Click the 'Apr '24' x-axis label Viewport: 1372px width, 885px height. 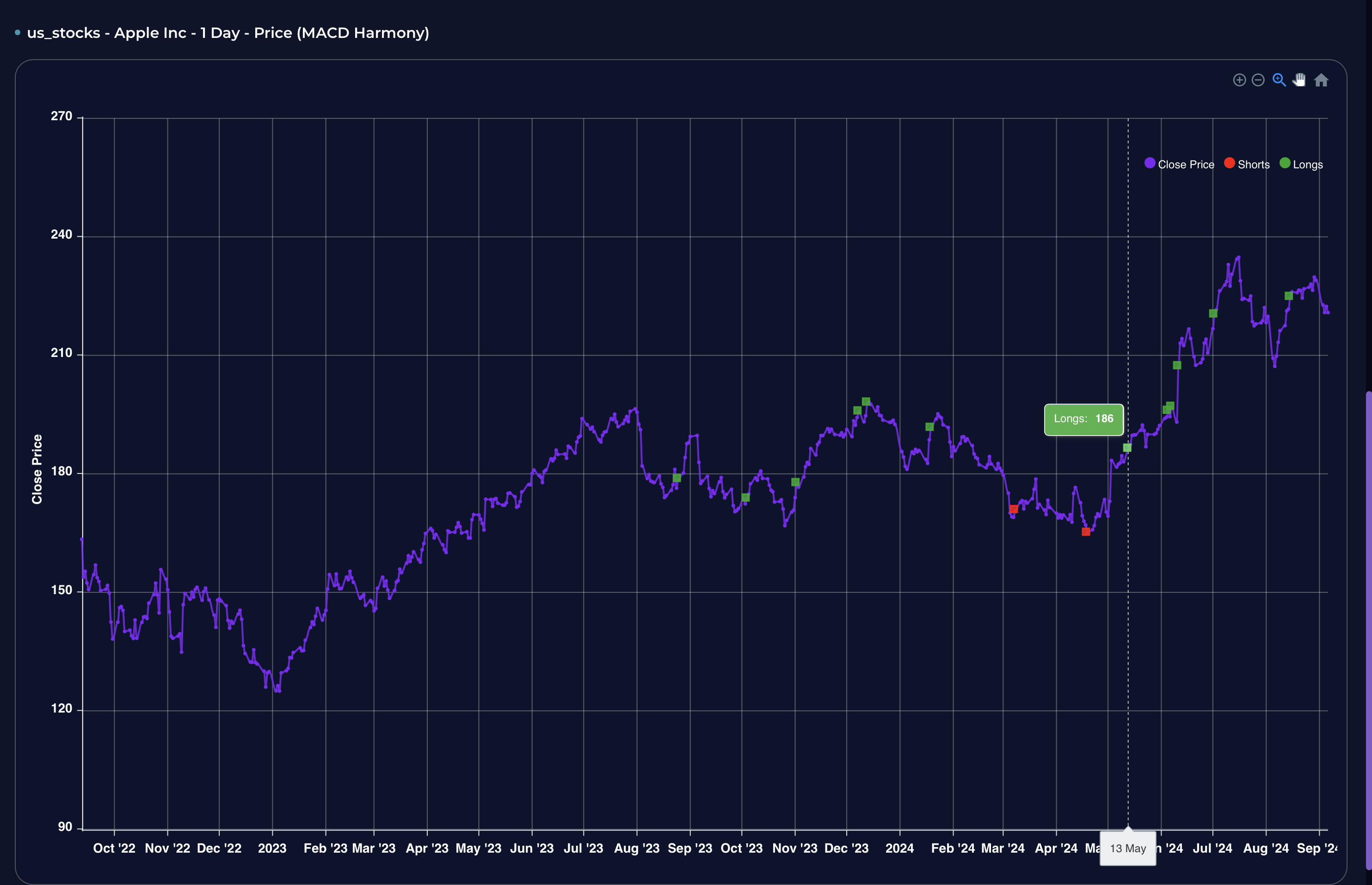(x=1056, y=848)
